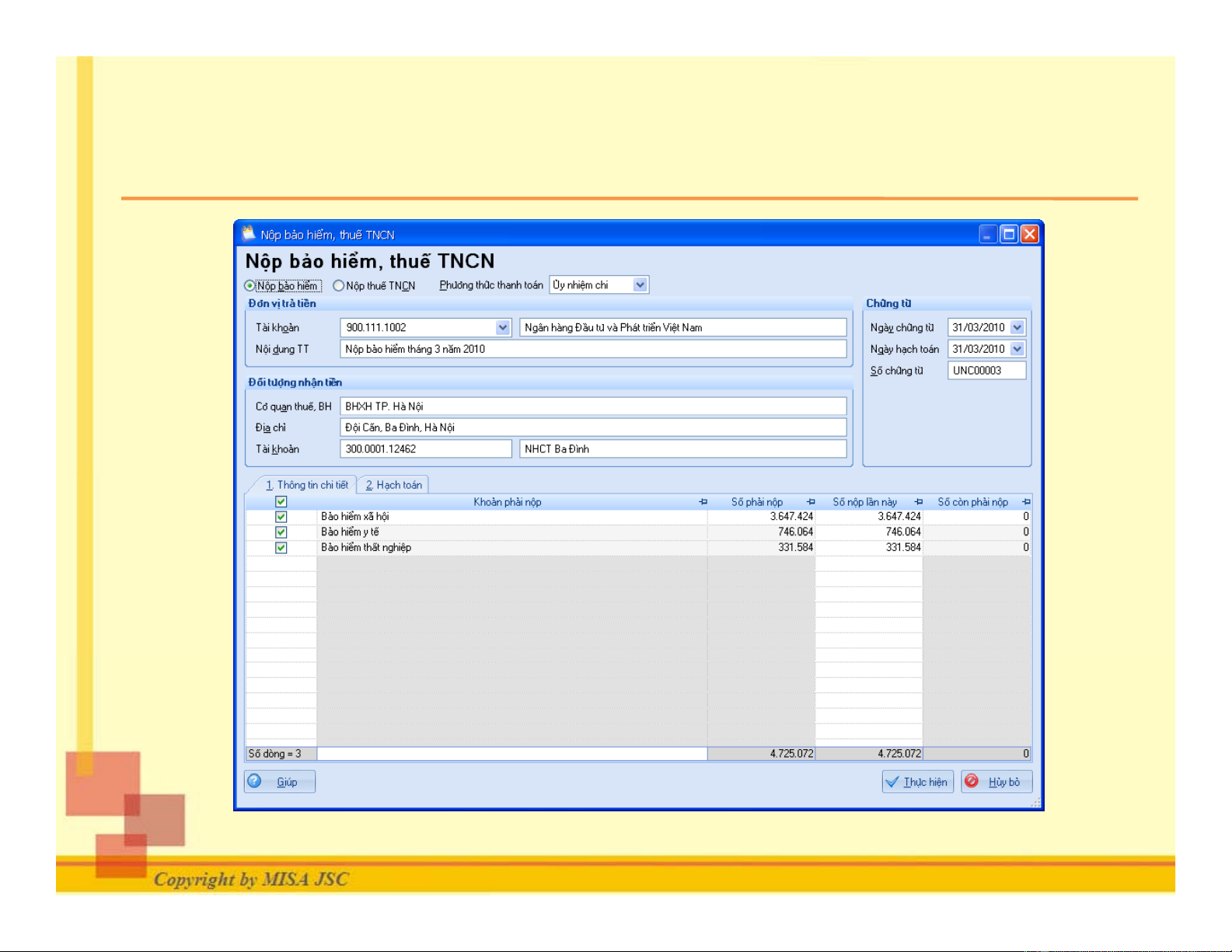The image size is (1232, 952).
Task: Click the pin icon in Số phải nộp header
Action: [x=811, y=502]
